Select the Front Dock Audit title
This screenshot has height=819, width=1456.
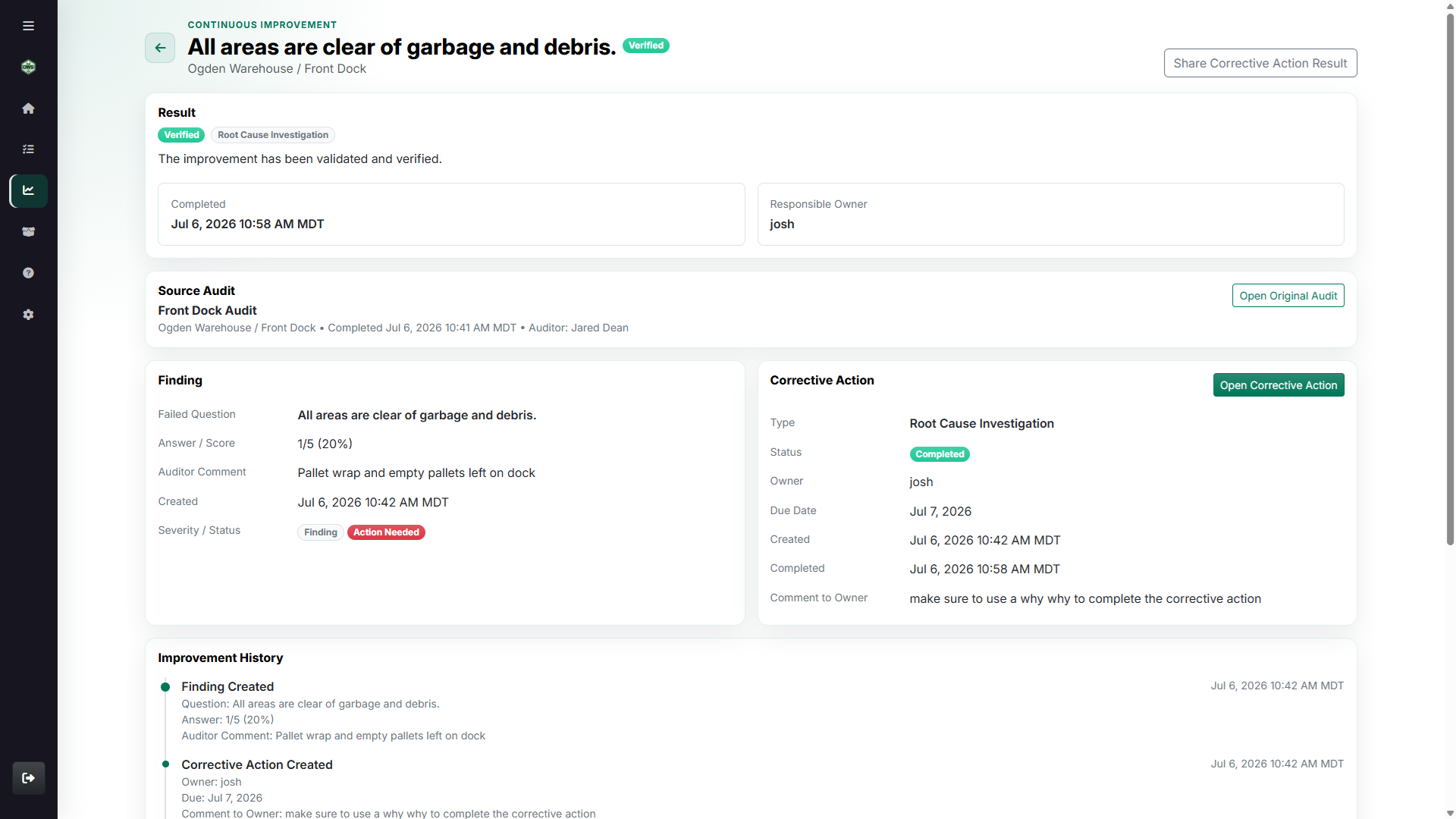click(x=207, y=310)
